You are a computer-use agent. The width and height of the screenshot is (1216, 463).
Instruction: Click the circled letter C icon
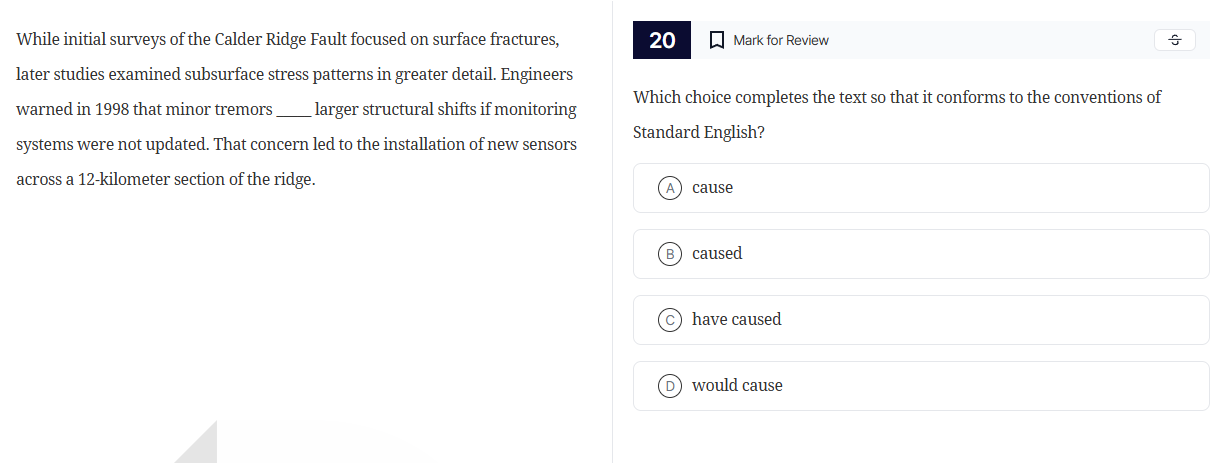670,320
